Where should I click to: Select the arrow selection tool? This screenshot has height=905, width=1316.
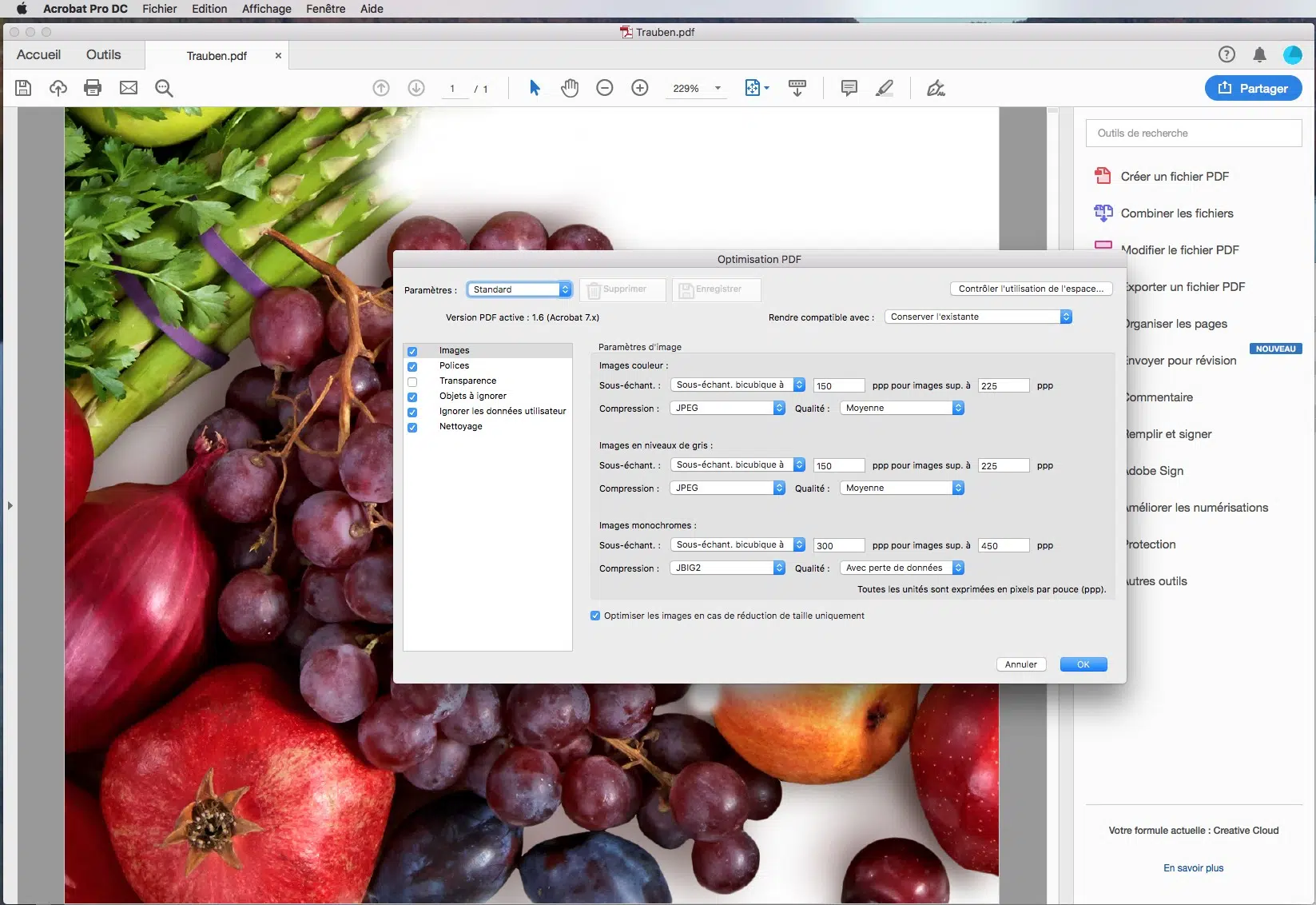click(x=535, y=88)
